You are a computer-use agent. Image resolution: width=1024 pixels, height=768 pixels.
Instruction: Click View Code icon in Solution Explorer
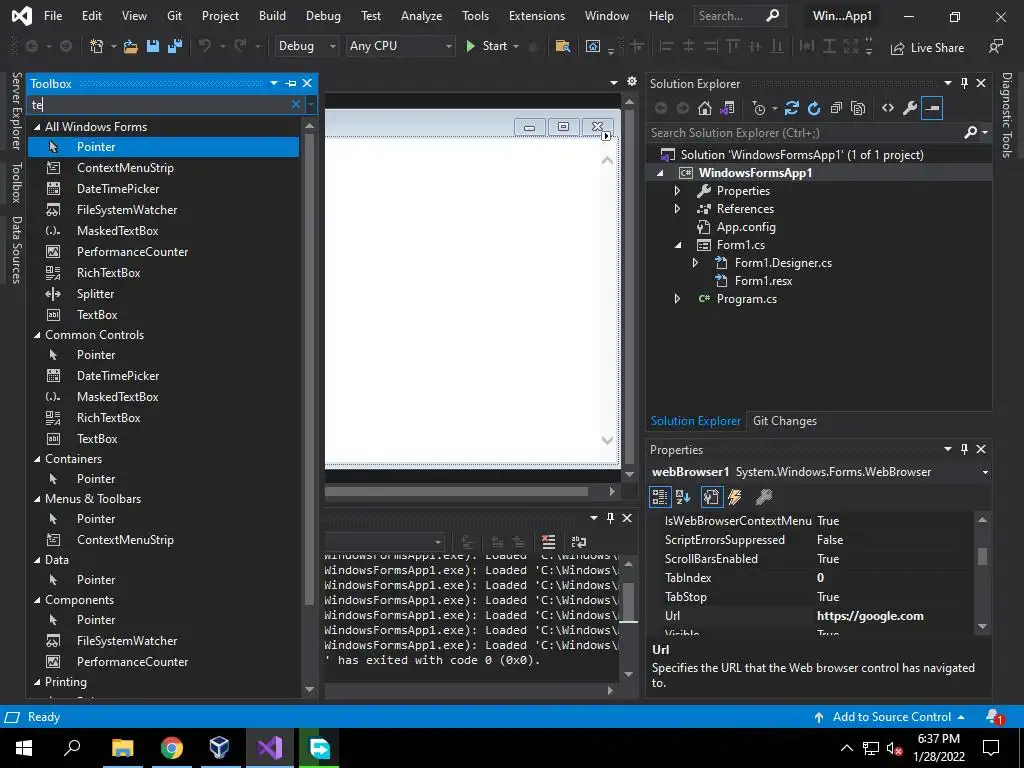888,108
